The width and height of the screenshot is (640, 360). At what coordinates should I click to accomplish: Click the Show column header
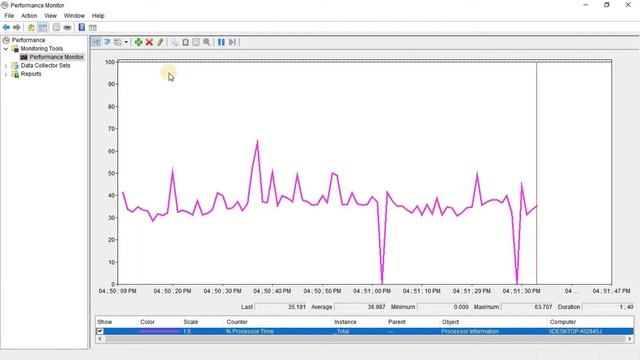(x=104, y=322)
